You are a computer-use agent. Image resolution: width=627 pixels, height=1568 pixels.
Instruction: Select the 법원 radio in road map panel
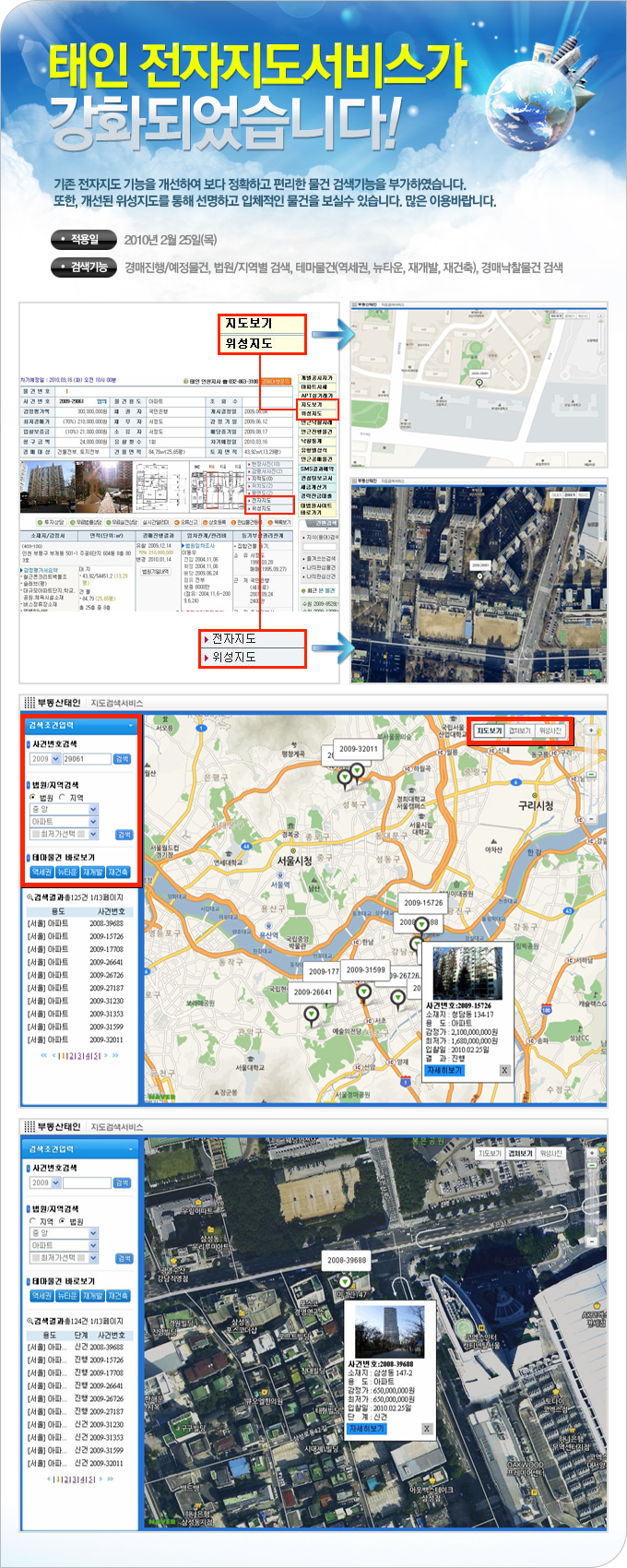point(33,798)
